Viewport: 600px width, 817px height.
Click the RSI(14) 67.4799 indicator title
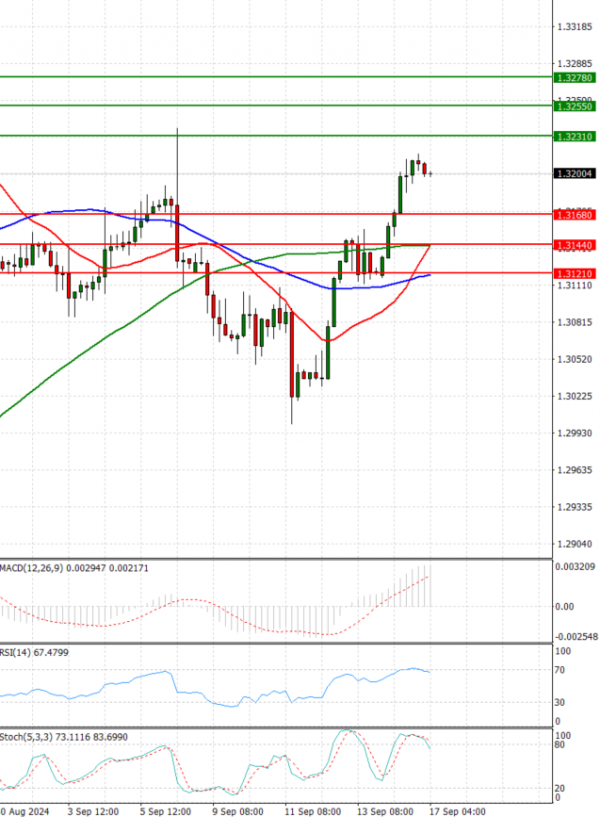[x=34, y=652]
